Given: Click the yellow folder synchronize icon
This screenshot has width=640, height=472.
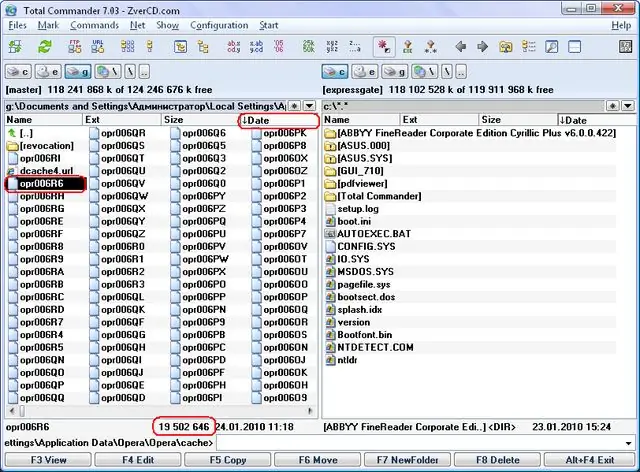Looking at the screenshot, I should (506, 47).
